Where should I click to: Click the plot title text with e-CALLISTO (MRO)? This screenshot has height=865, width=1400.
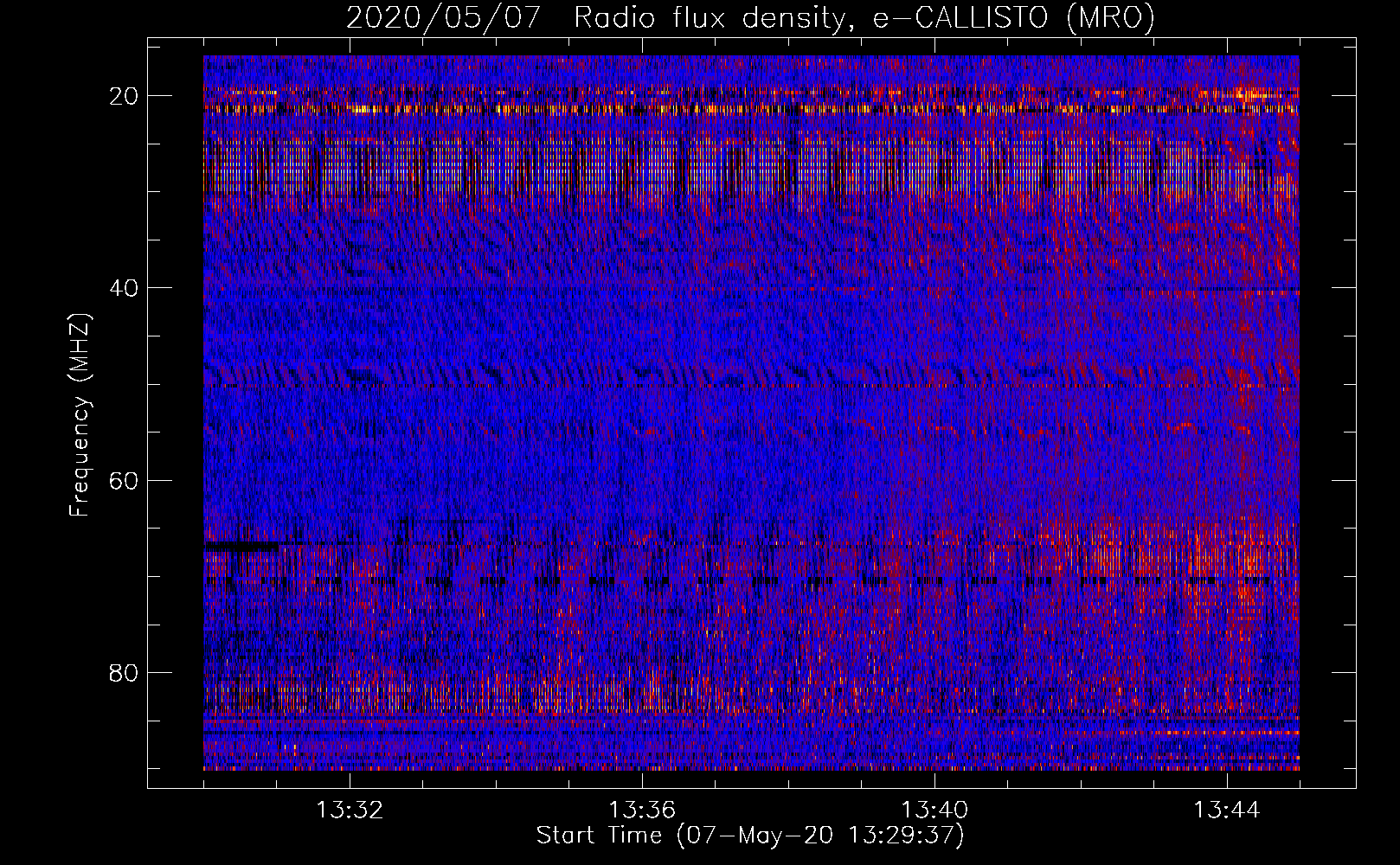point(750,17)
